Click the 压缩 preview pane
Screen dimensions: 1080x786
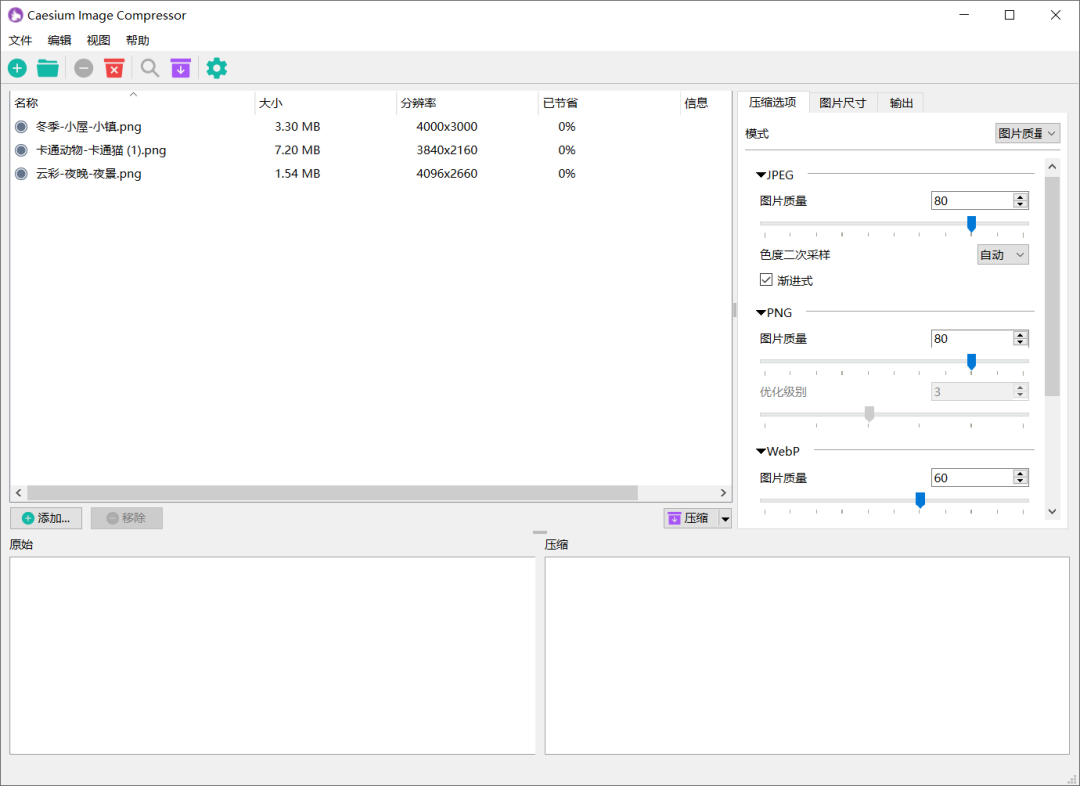click(807, 656)
